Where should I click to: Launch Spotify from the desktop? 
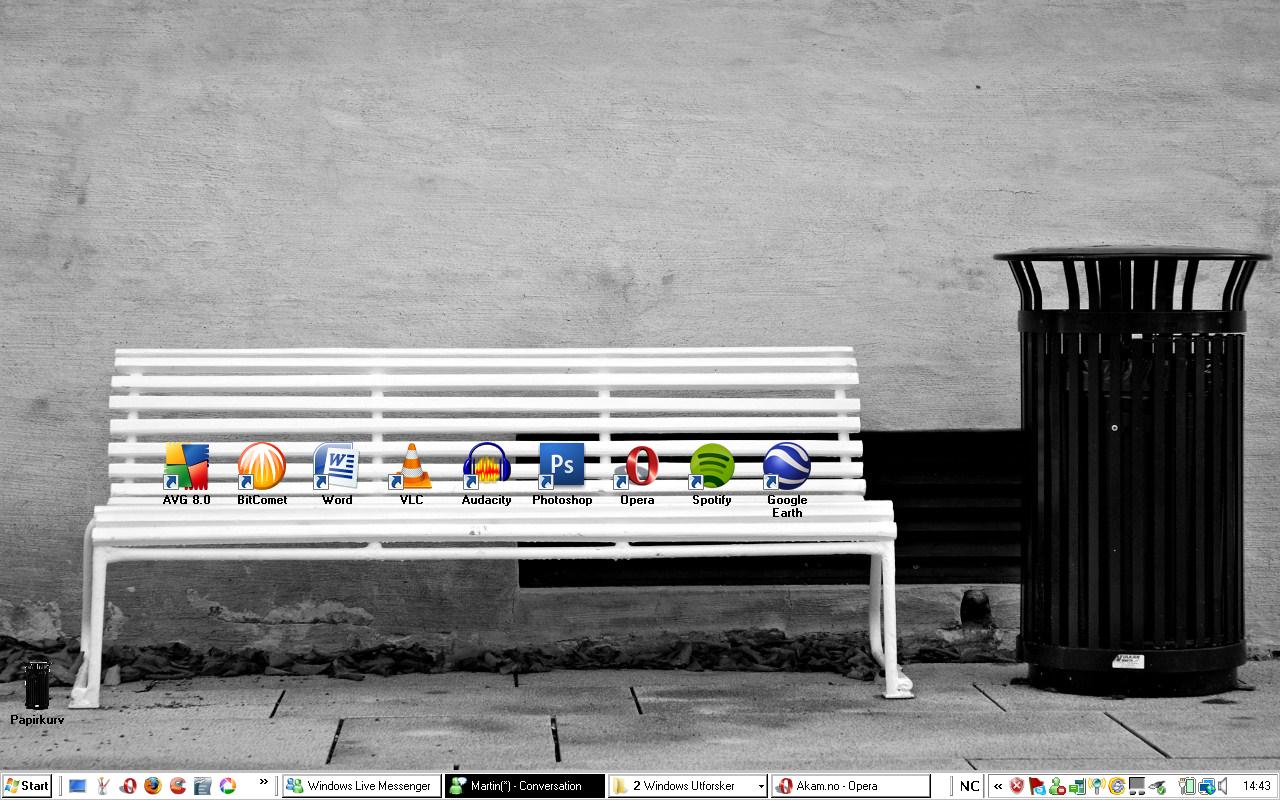click(x=712, y=474)
